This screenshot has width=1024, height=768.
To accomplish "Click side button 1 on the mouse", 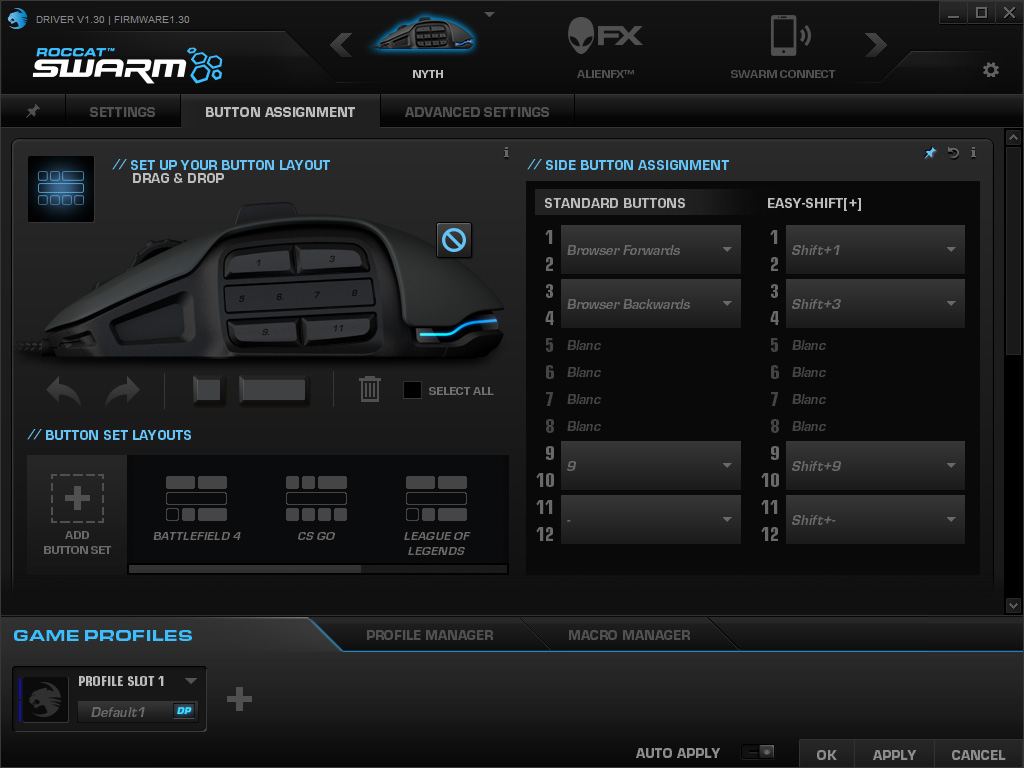I will point(259,263).
